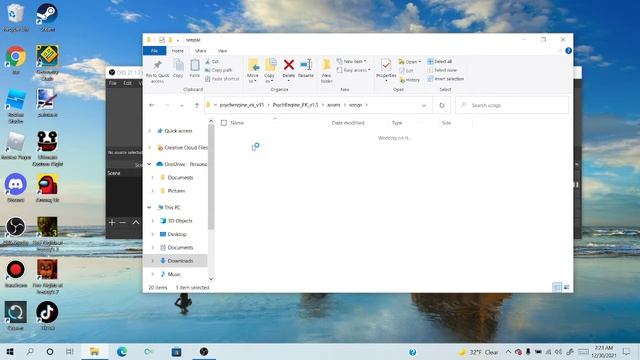Screen dimensions: 640x360
Task: Open the Move to dropdown
Action: coord(253,71)
